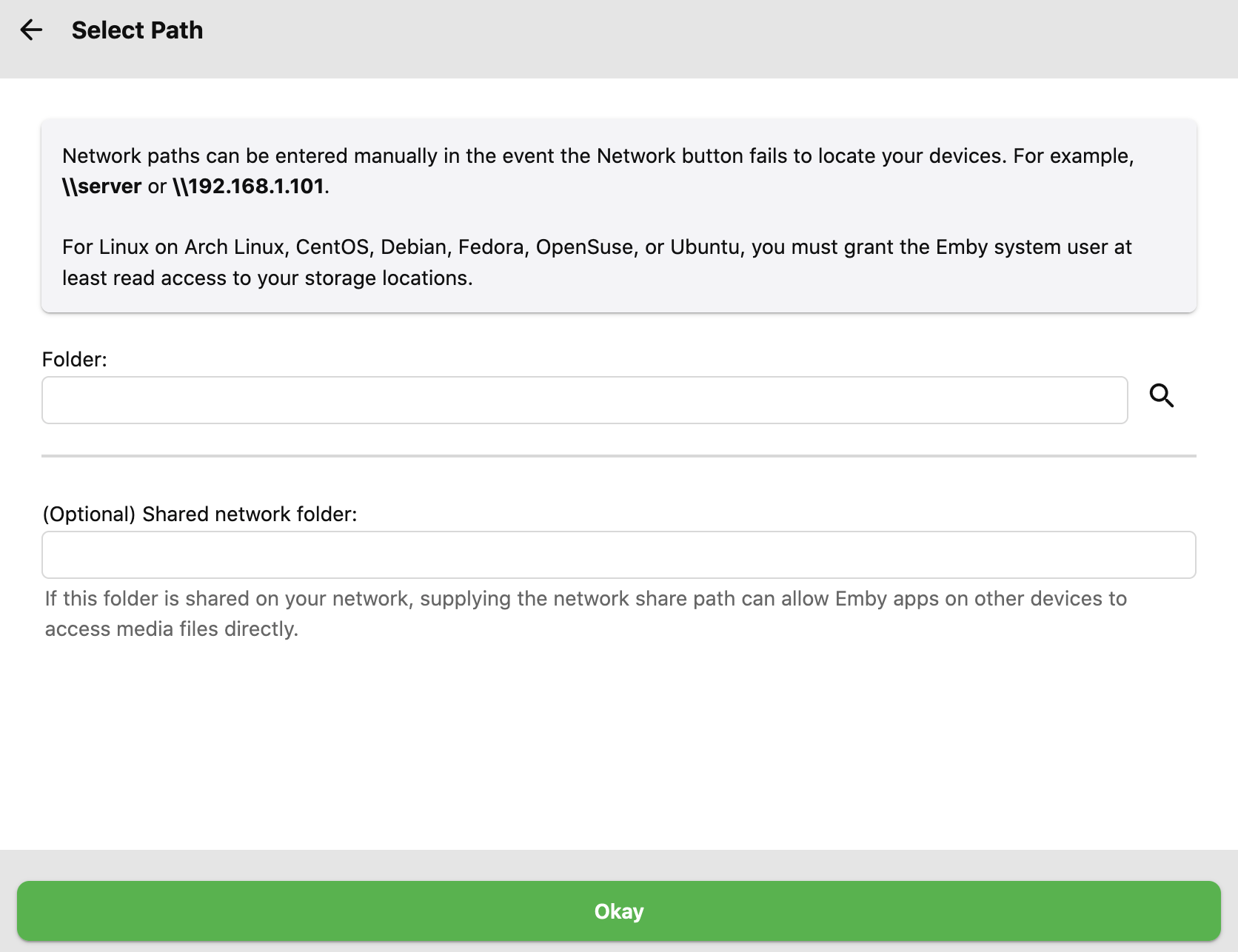Click the Shared network folder input
The height and width of the screenshot is (952, 1238).
618,554
